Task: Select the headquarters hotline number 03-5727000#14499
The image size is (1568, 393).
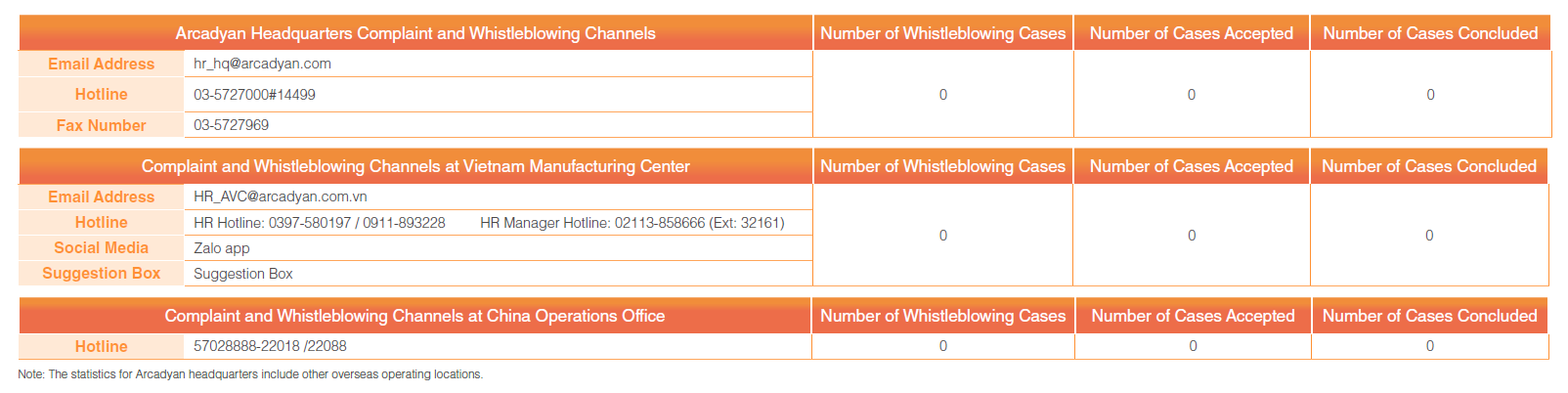Action: pos(254,95)
